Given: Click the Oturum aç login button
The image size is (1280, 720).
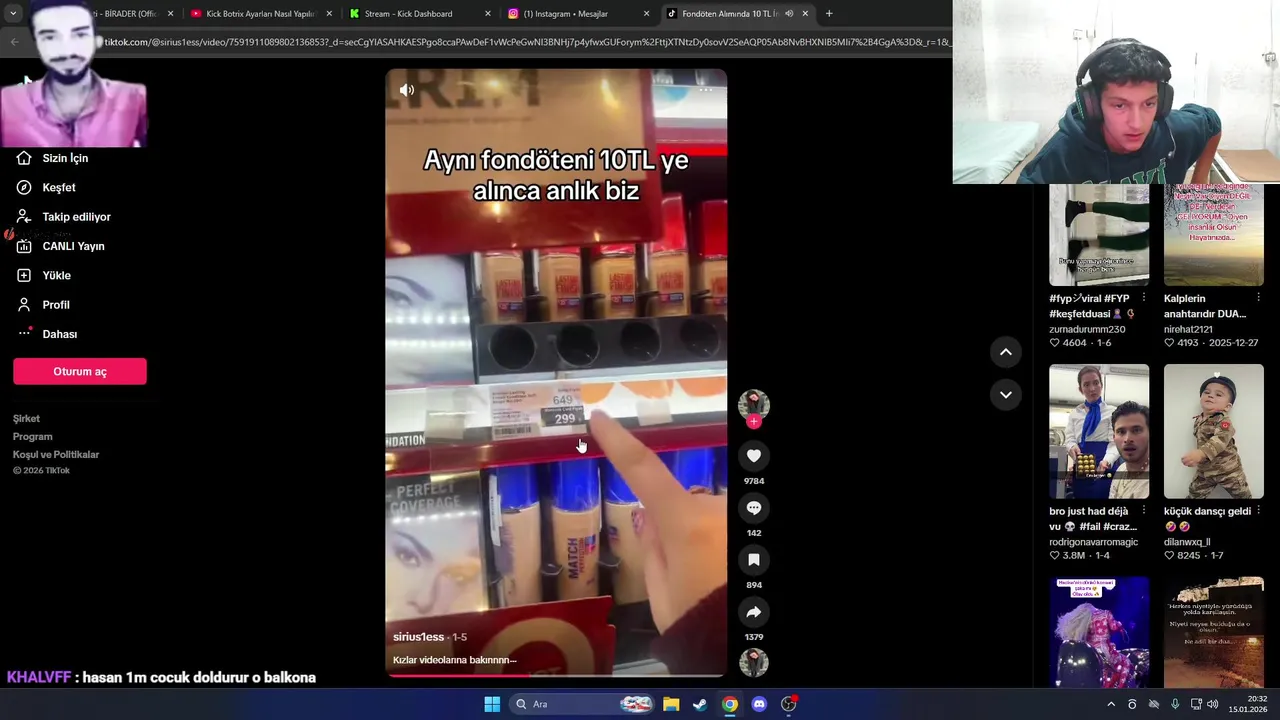Looking at the screenshot, I should click(x=80, y=371).
